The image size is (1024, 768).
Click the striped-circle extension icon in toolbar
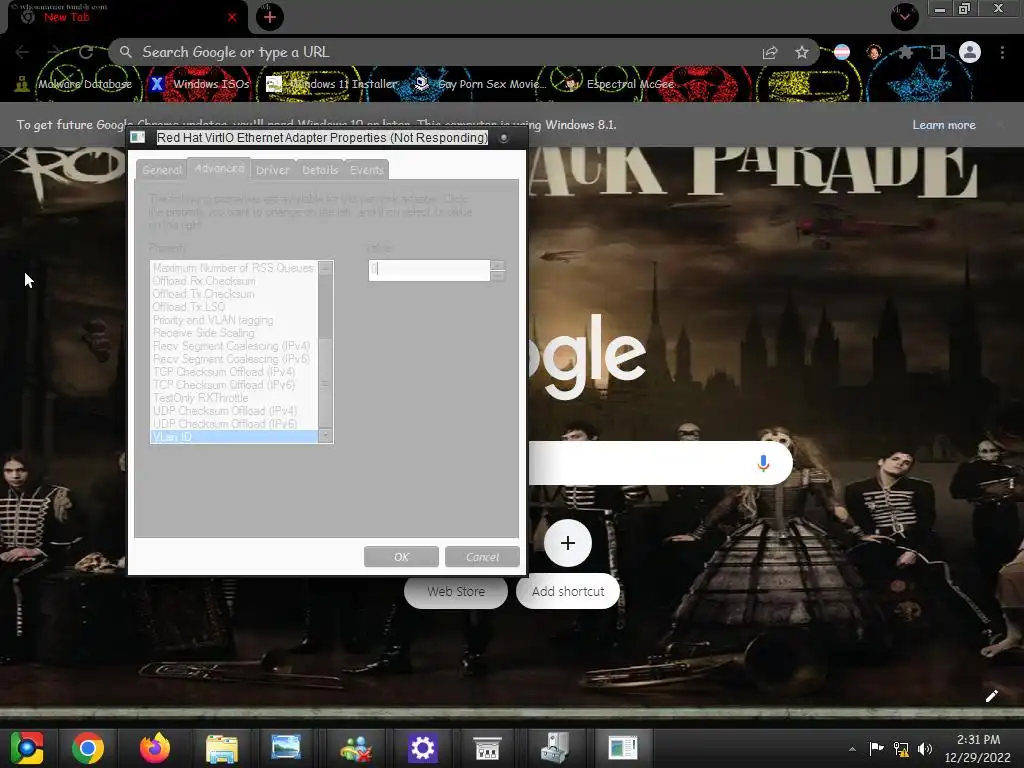pyautogui.click(x=842, y=52)
